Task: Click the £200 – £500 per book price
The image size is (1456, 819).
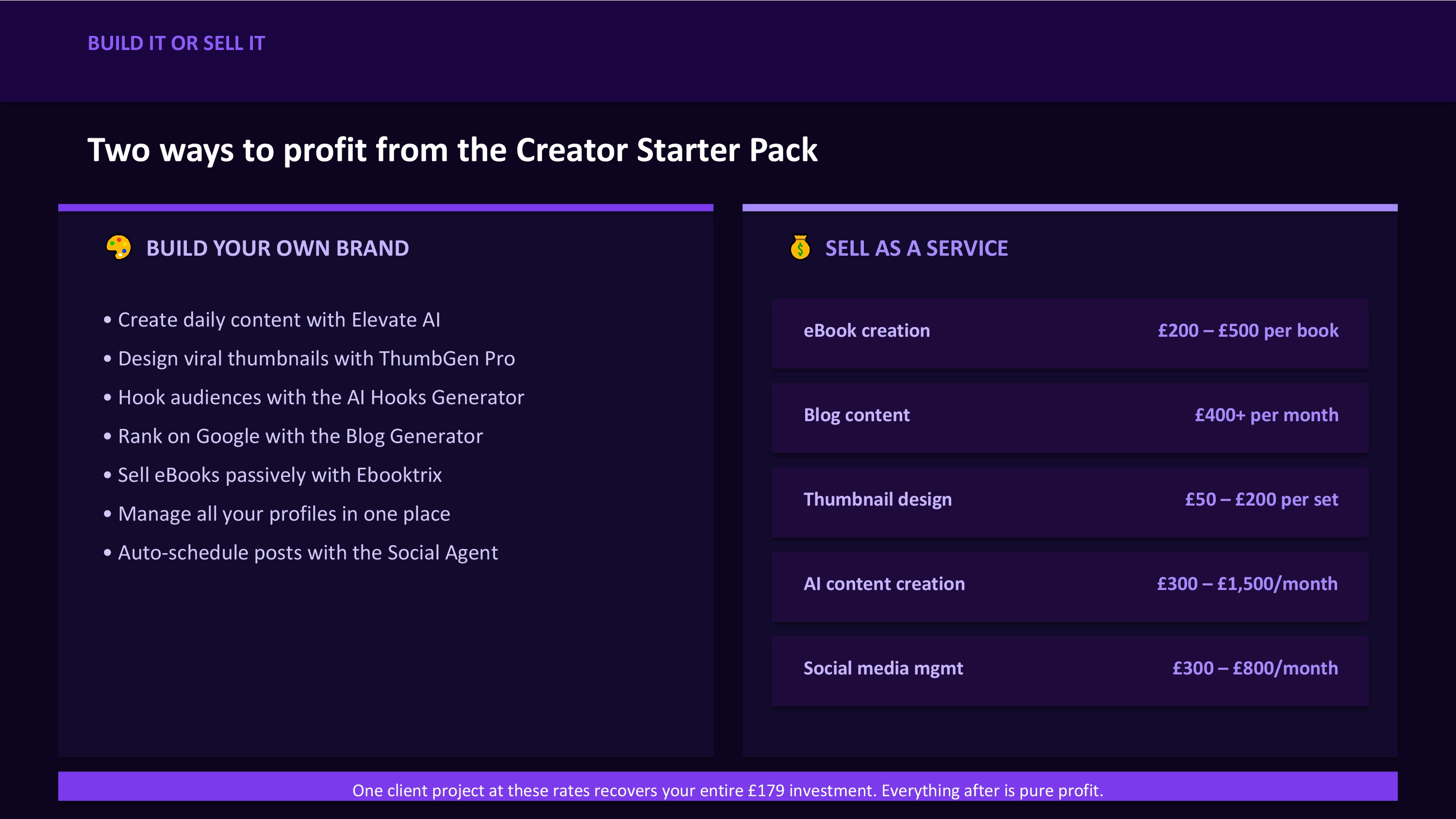Action: (1248, 330)
